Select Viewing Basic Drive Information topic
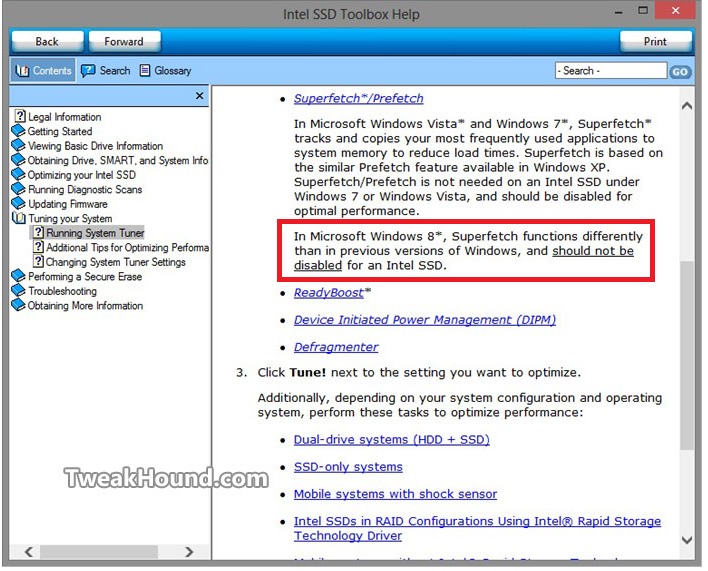The image size is (708, 571). (95, 146)
